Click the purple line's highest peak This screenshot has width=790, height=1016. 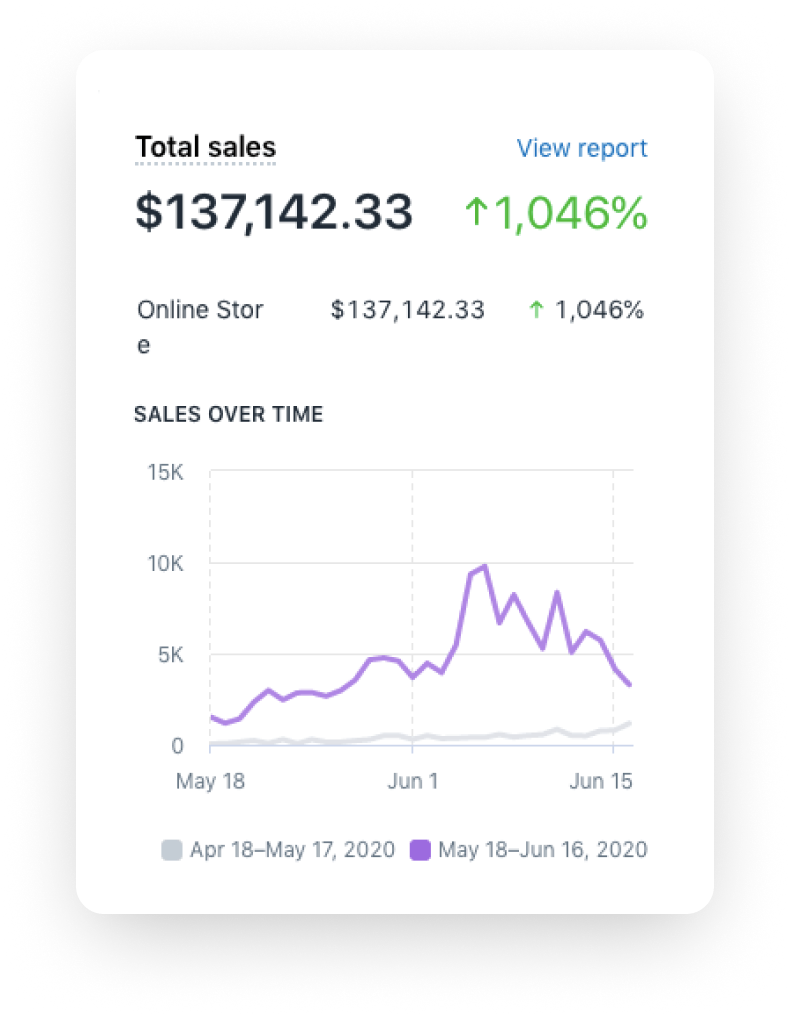coord(485,566)
